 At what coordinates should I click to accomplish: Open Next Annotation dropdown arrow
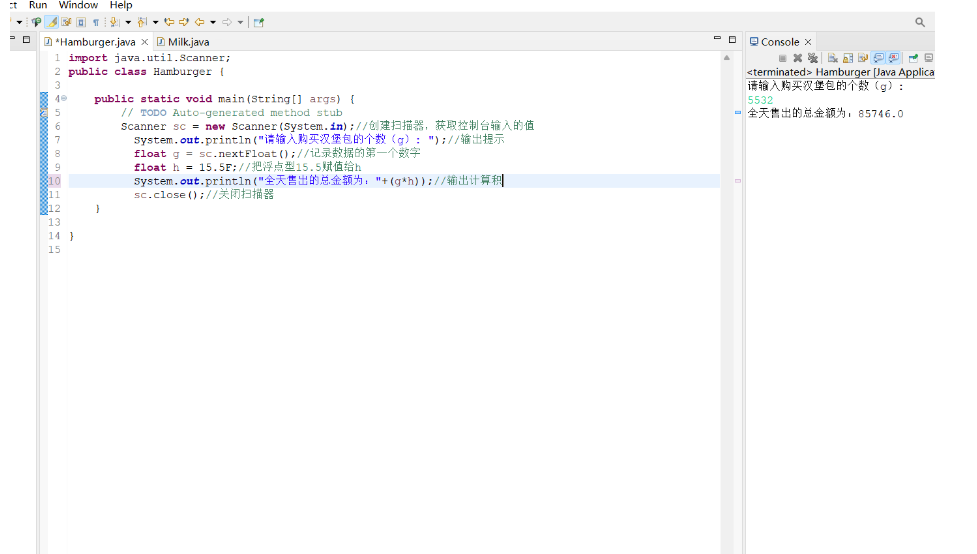click(x=128, y=22)
